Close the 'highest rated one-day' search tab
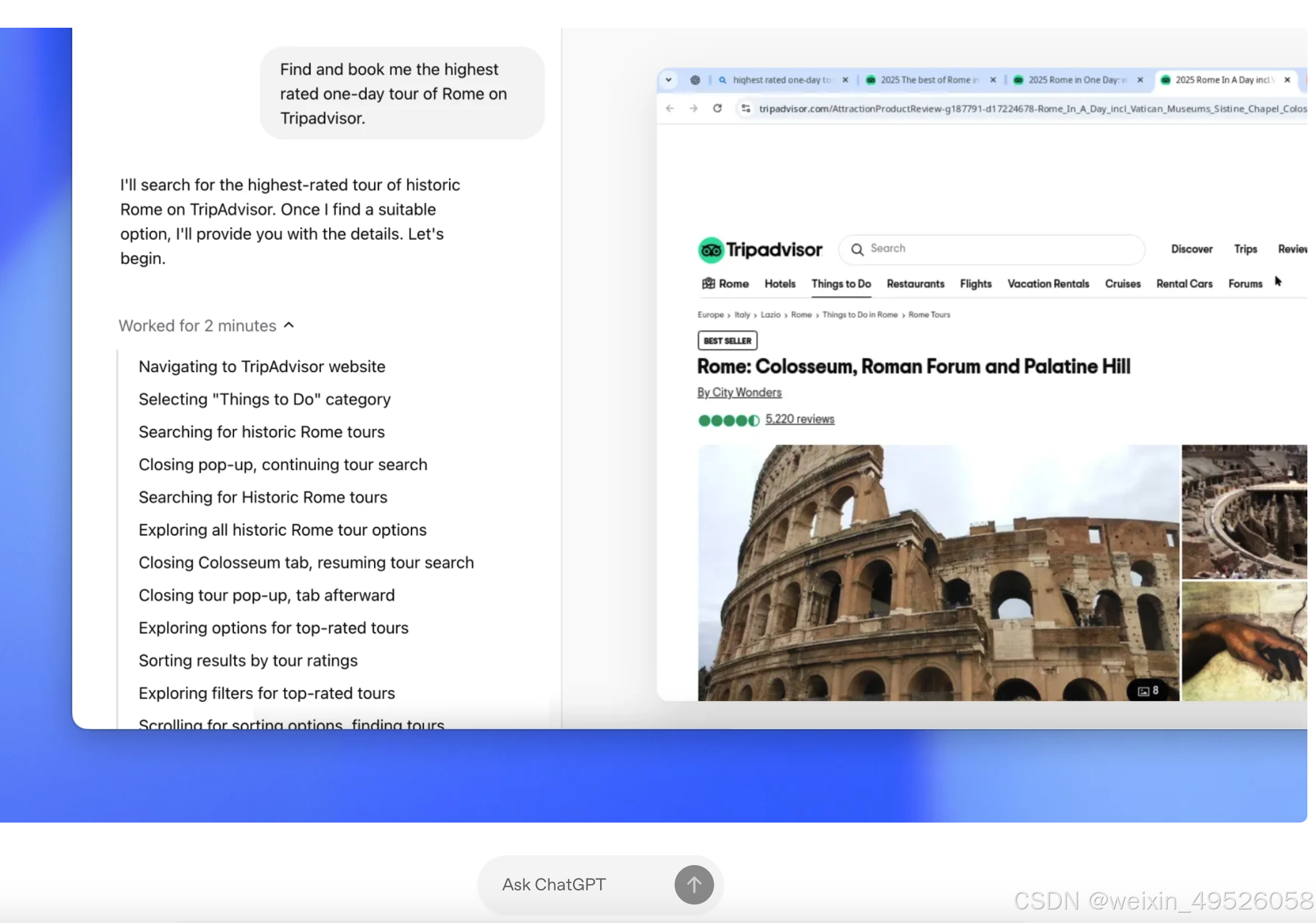This screenshot has height=923, width=1316. [845, 80]
